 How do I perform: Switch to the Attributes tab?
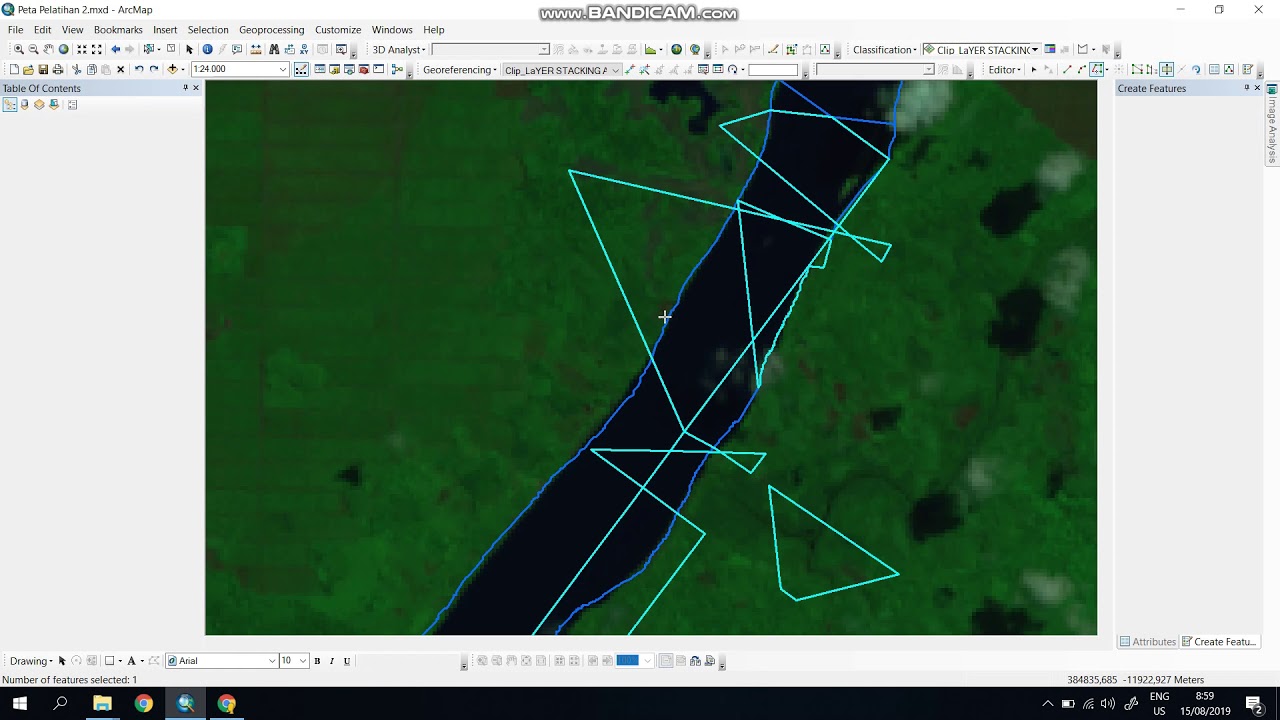1148,642
